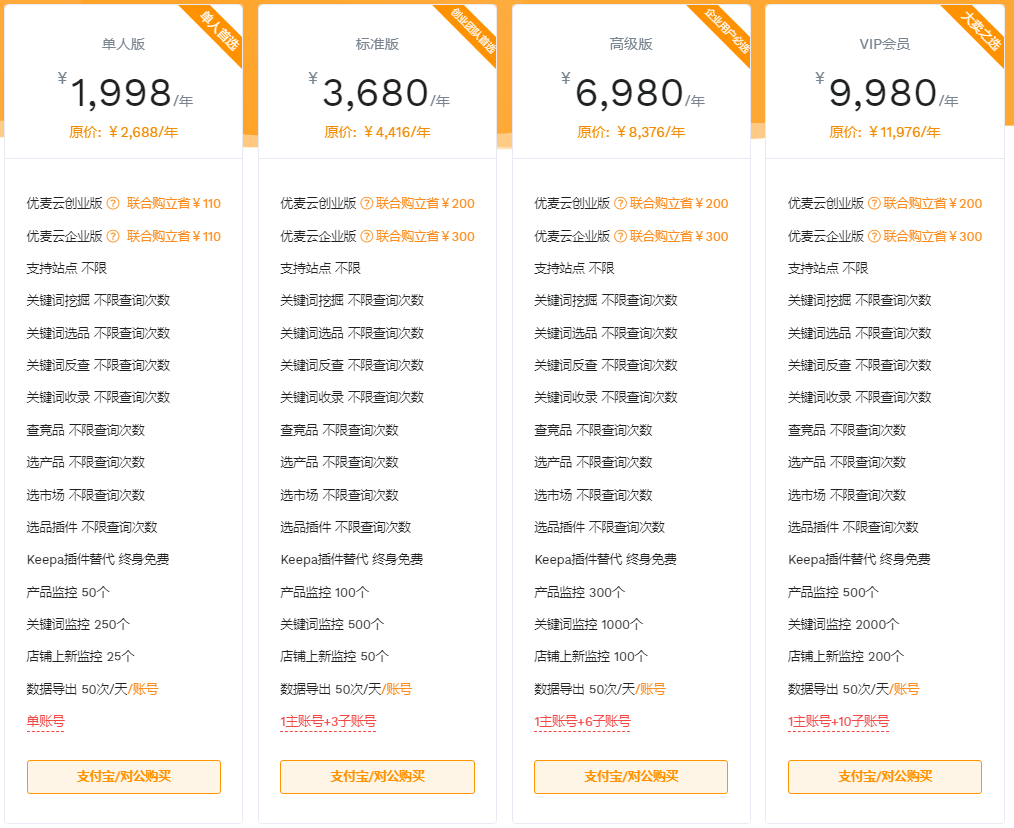This screenshot has height=828, width=1014.
Task: Click 1主账号+3子账号 link in 标准版
Action: (328, 721)
